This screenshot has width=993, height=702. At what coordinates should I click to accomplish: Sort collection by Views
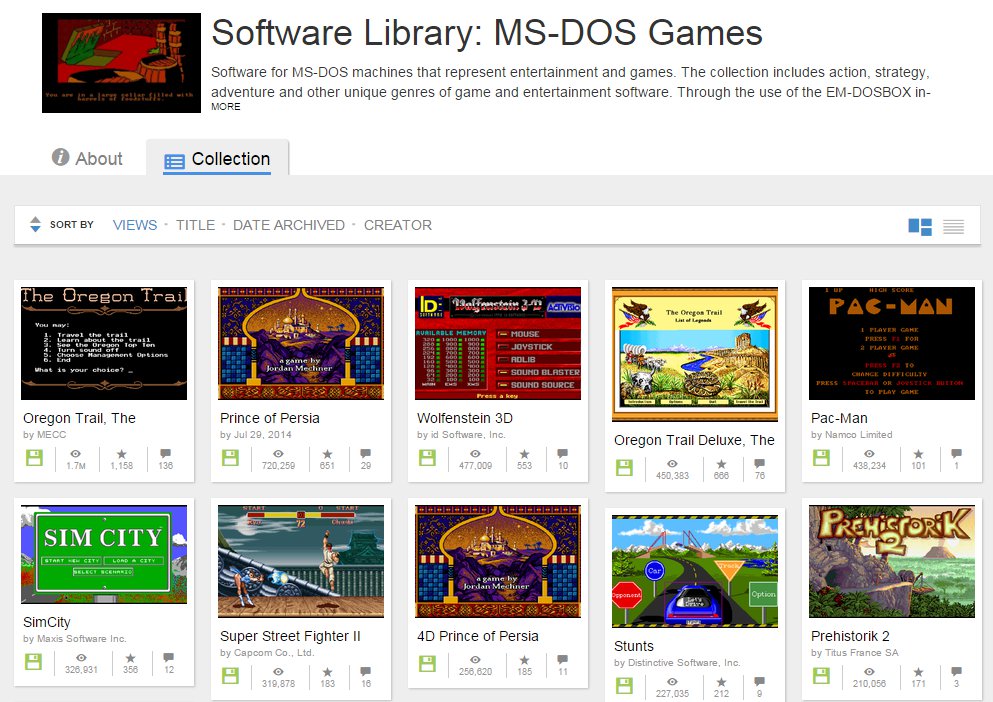click(135, 225)
